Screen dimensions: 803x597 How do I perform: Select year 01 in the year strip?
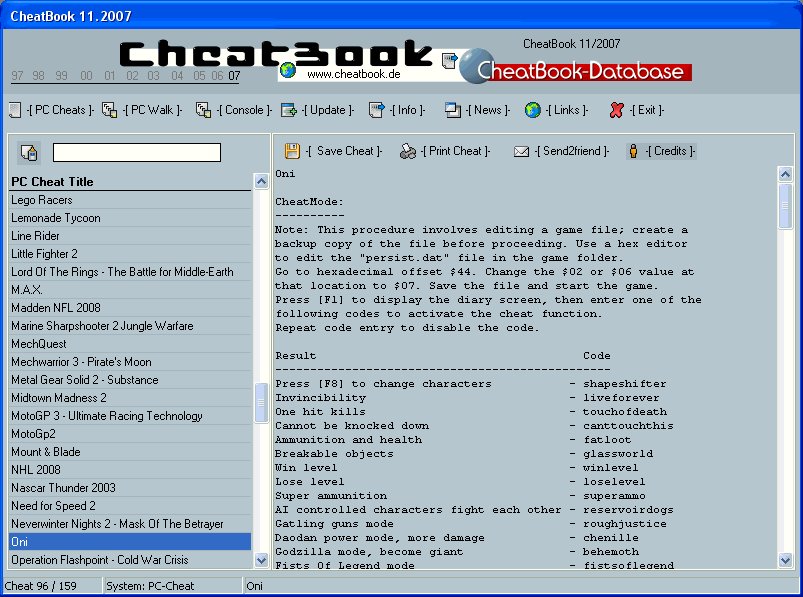[110, 76]
